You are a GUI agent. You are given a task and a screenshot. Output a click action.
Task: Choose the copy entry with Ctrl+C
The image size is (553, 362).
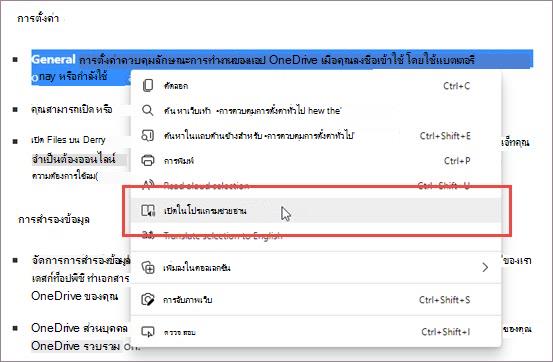316,86
